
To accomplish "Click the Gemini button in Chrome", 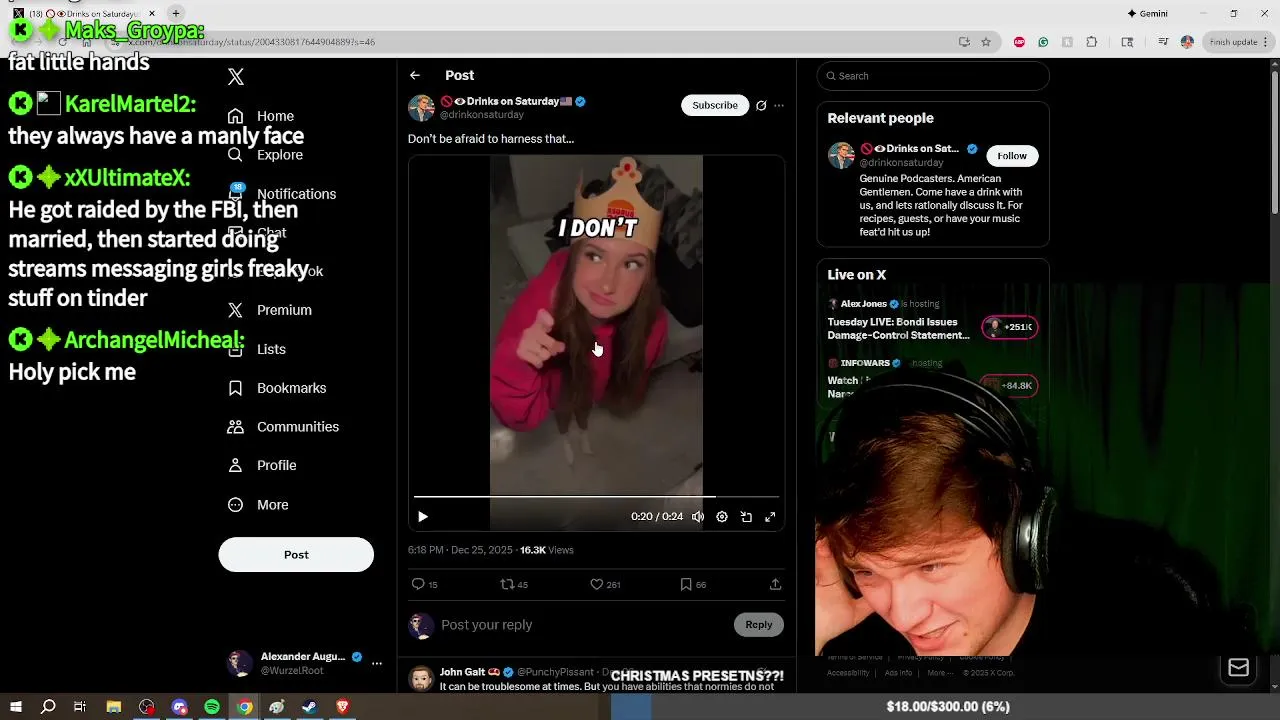I will 1148,13.
